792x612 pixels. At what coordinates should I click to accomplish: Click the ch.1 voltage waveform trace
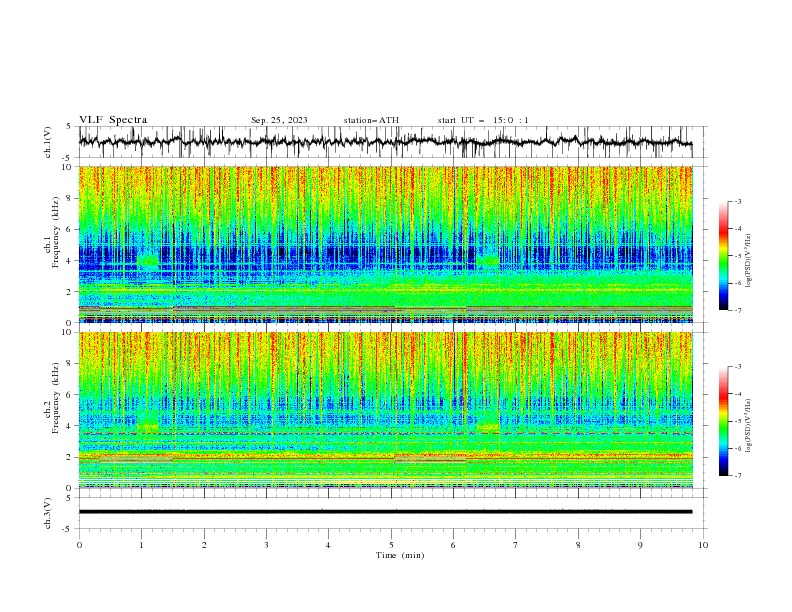[385, 142]
